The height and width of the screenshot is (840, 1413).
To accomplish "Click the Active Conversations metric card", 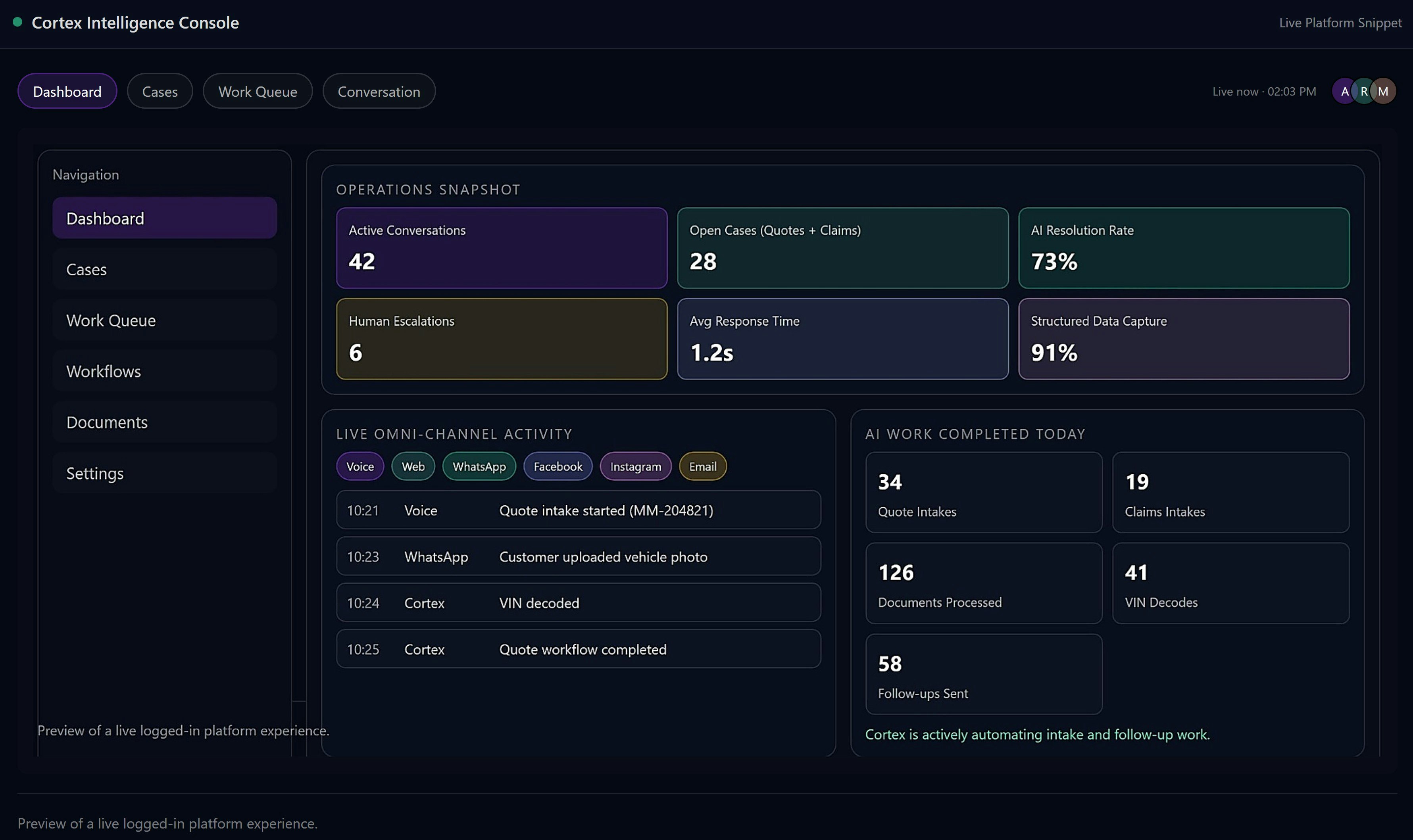I will 501,248.
